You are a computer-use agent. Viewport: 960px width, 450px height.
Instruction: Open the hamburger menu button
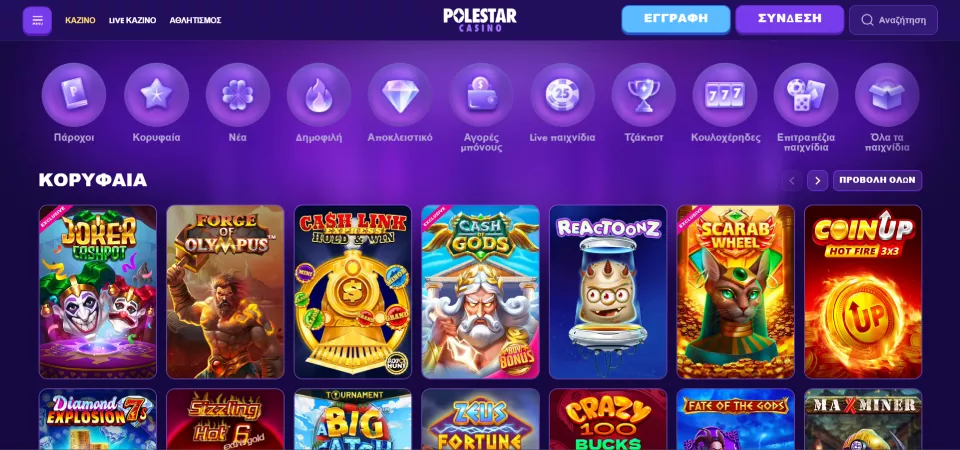pos(37,21)
